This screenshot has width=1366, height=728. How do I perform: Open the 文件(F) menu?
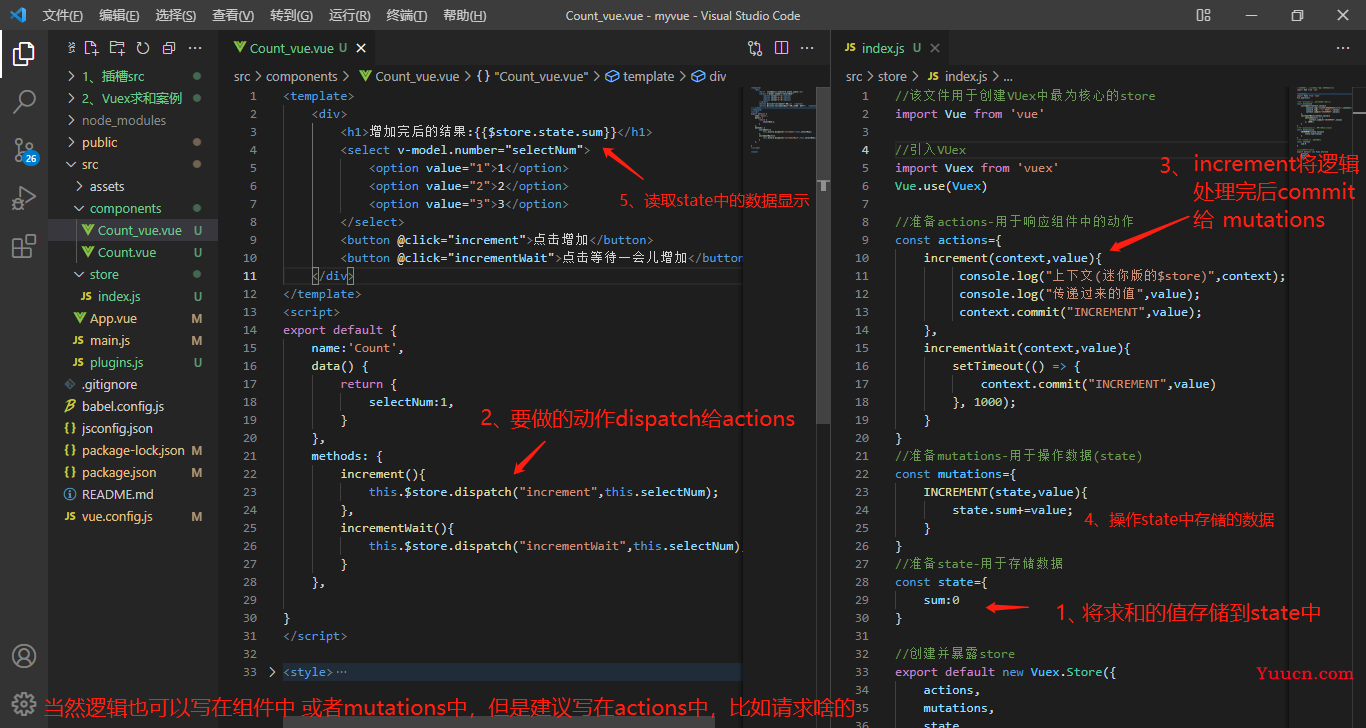pos(63,16)
